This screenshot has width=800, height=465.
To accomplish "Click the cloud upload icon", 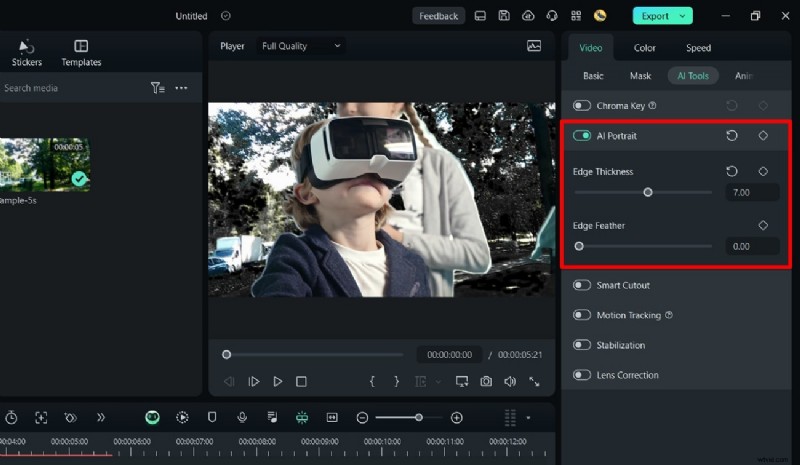I will (528, 16).
